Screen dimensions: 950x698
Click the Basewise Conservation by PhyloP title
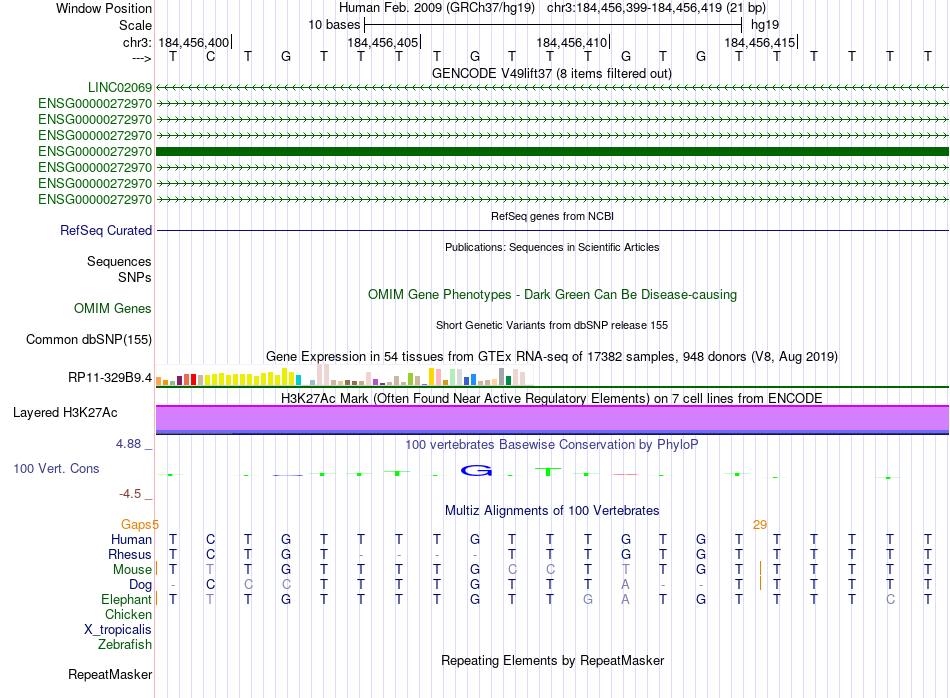(x=552, y=445)
